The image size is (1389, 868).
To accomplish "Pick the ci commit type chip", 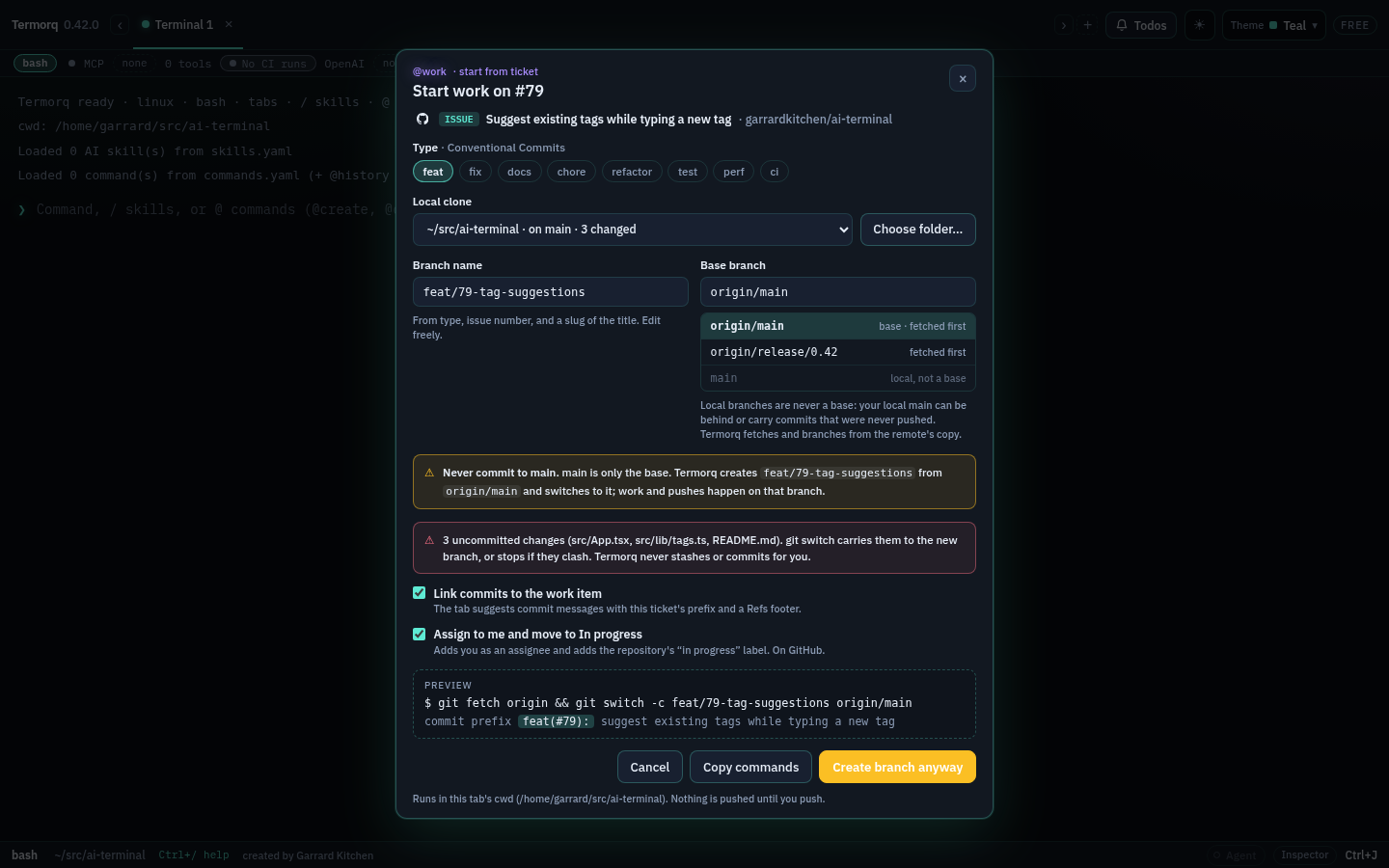I will (775, 172).
